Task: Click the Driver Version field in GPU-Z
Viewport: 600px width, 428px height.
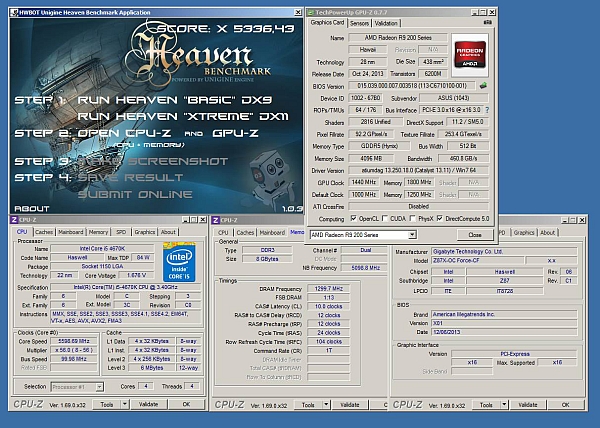Action: point(418,171)
